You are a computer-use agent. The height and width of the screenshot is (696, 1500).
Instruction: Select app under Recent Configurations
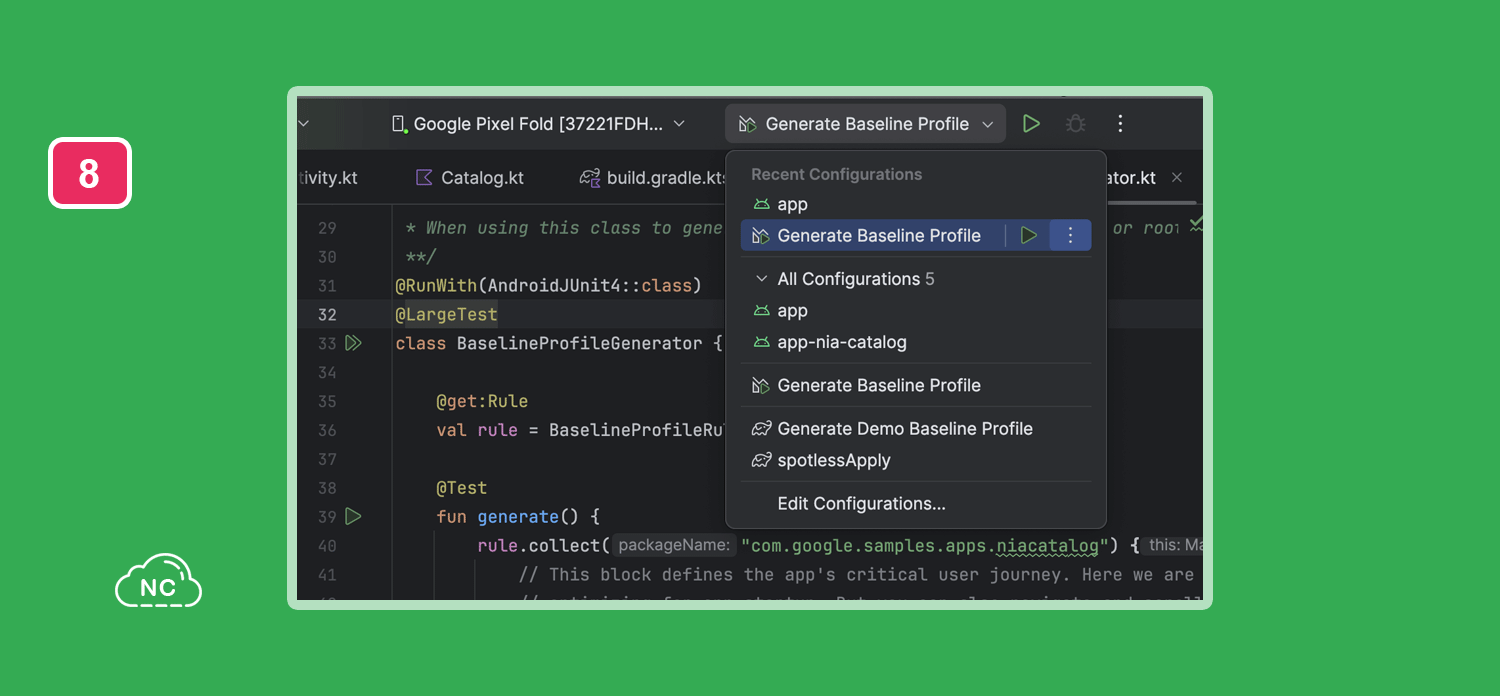coord(915,204)
